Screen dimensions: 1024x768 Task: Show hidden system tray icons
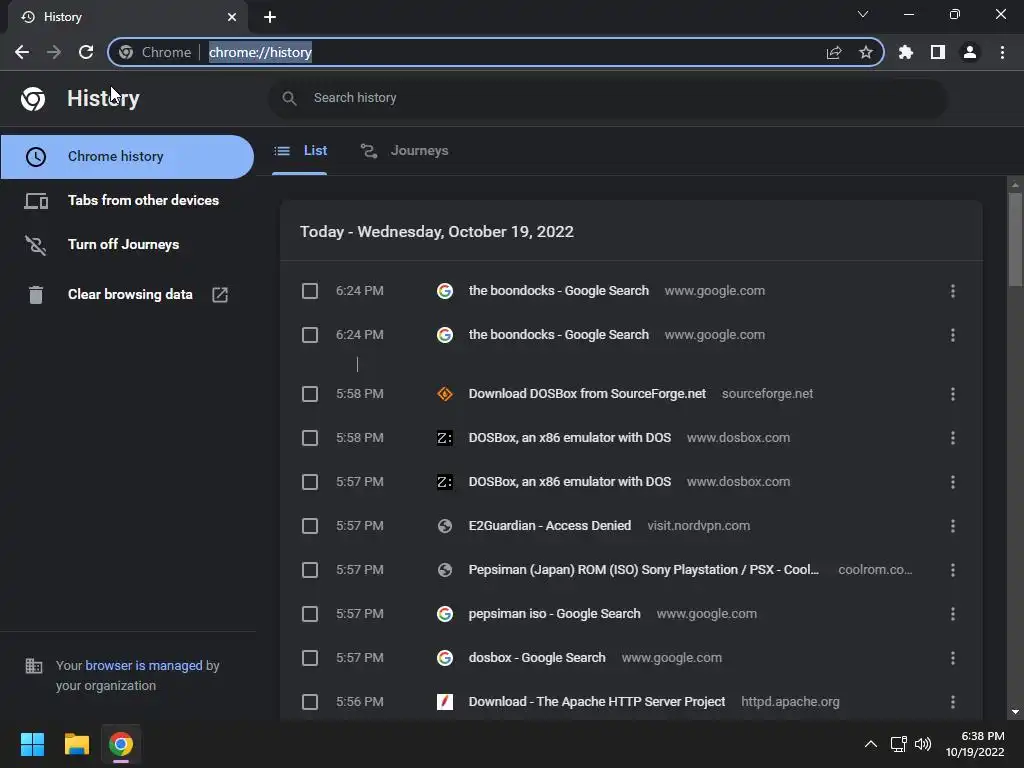click(871, 744)
